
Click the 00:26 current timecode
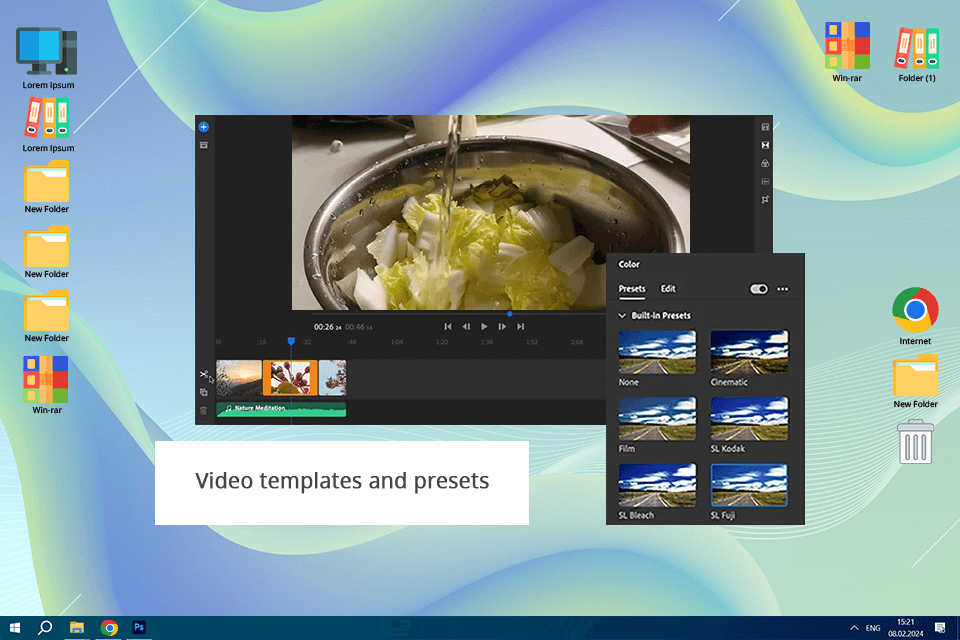(x=328, y=327)
